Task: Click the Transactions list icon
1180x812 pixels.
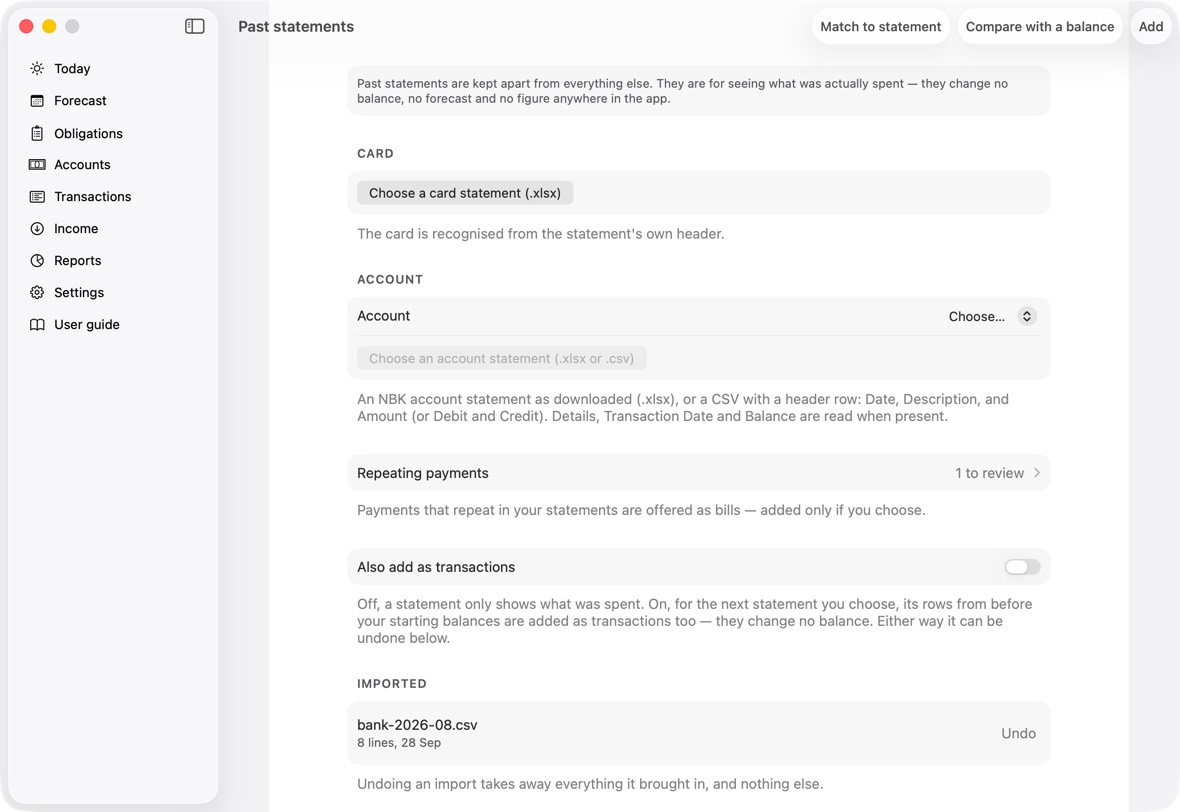Action: (x=37, y=196)
